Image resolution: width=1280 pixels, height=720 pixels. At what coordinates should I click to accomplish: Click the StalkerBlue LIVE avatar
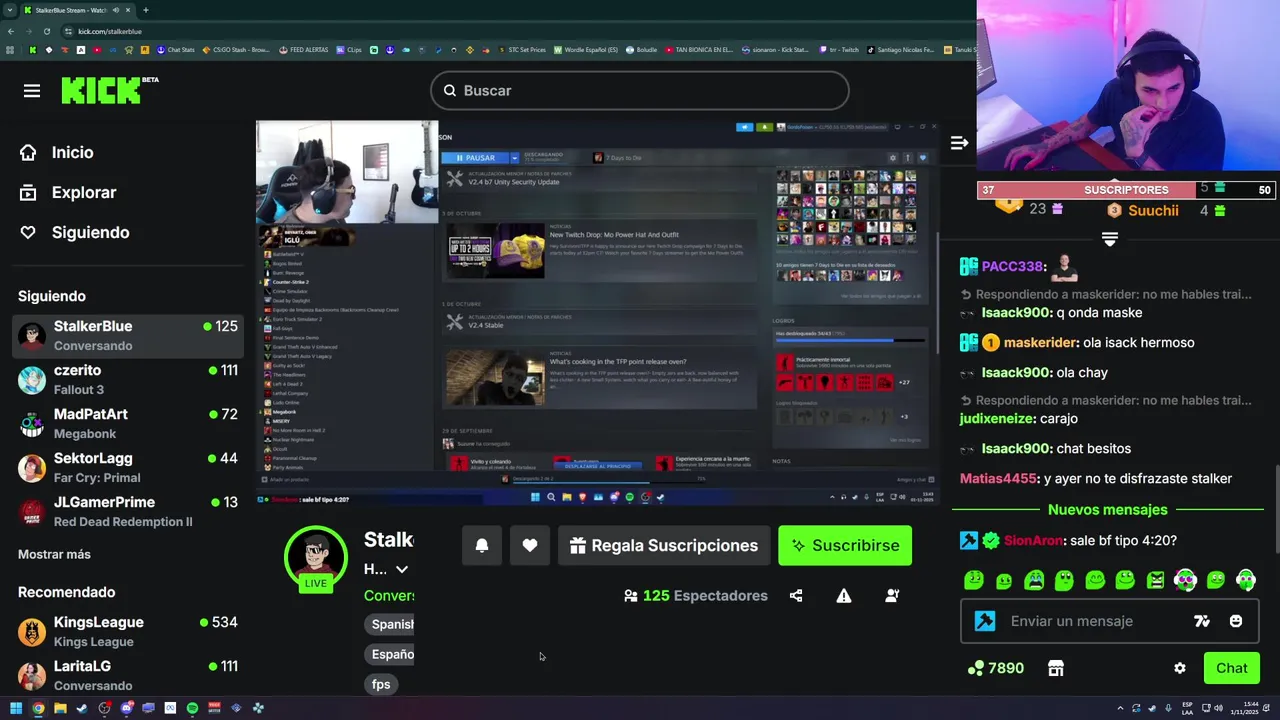pos(316,556)
